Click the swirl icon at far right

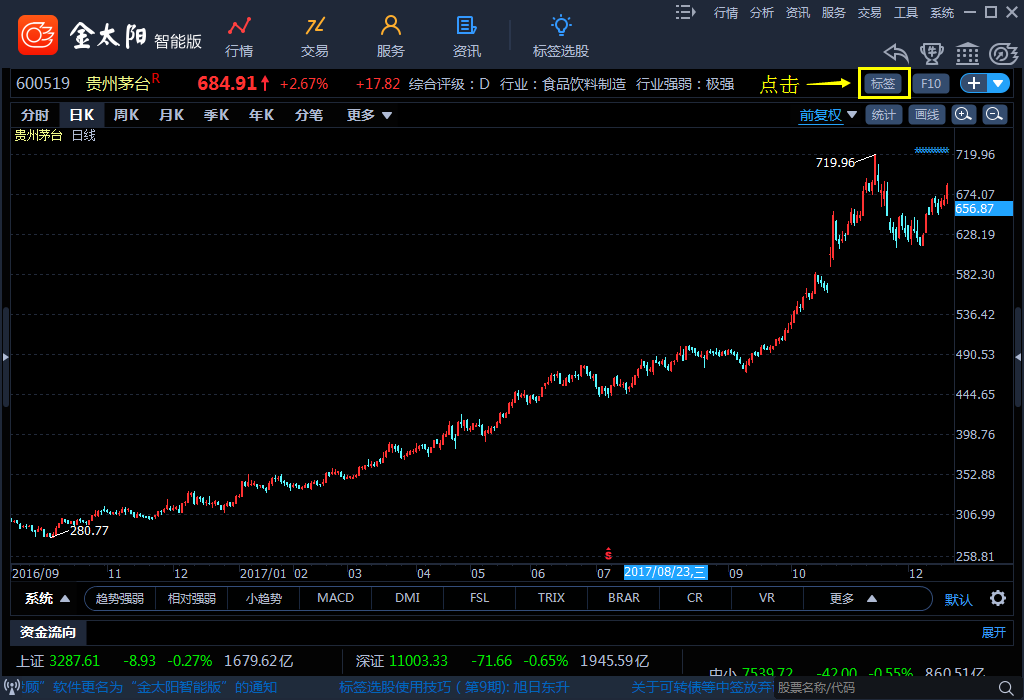tap(1004, 54)
